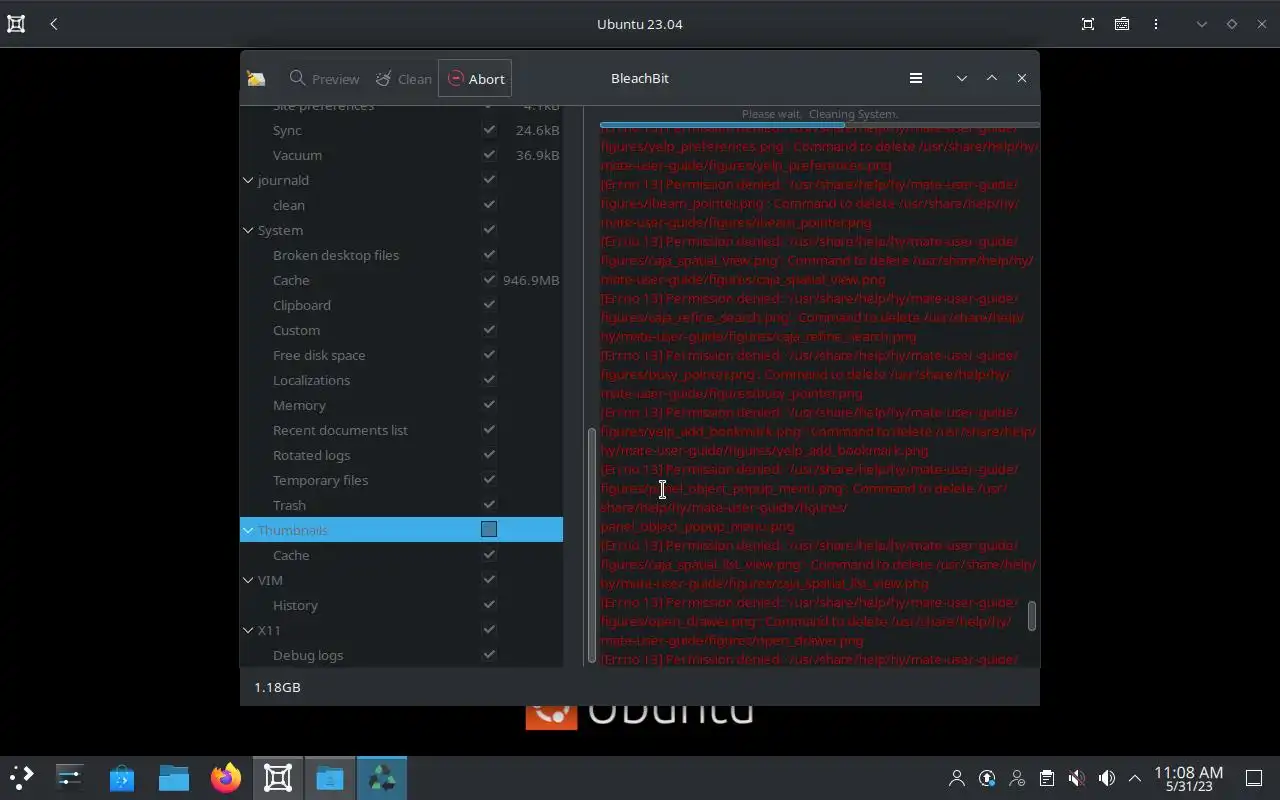The image size is (1280, 800).
Task: Toggle the Memory checkbox
Action: tap(489, 405)
